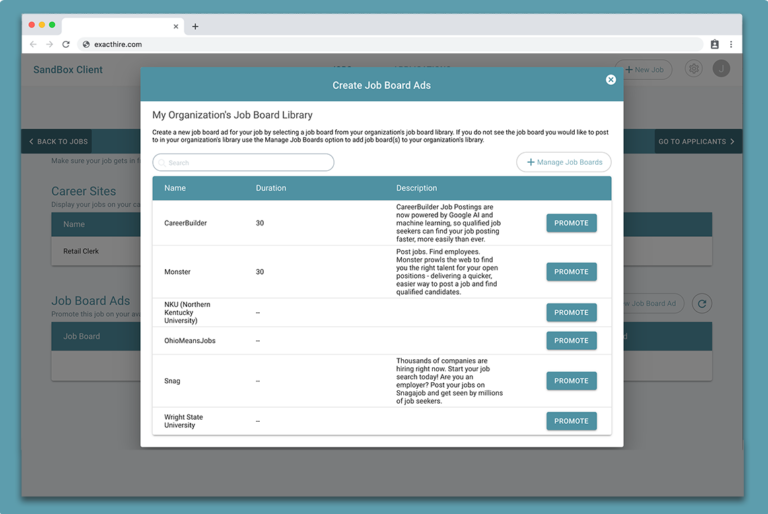Close the Create Job Board Ads dialog

[x=610, y=79]
